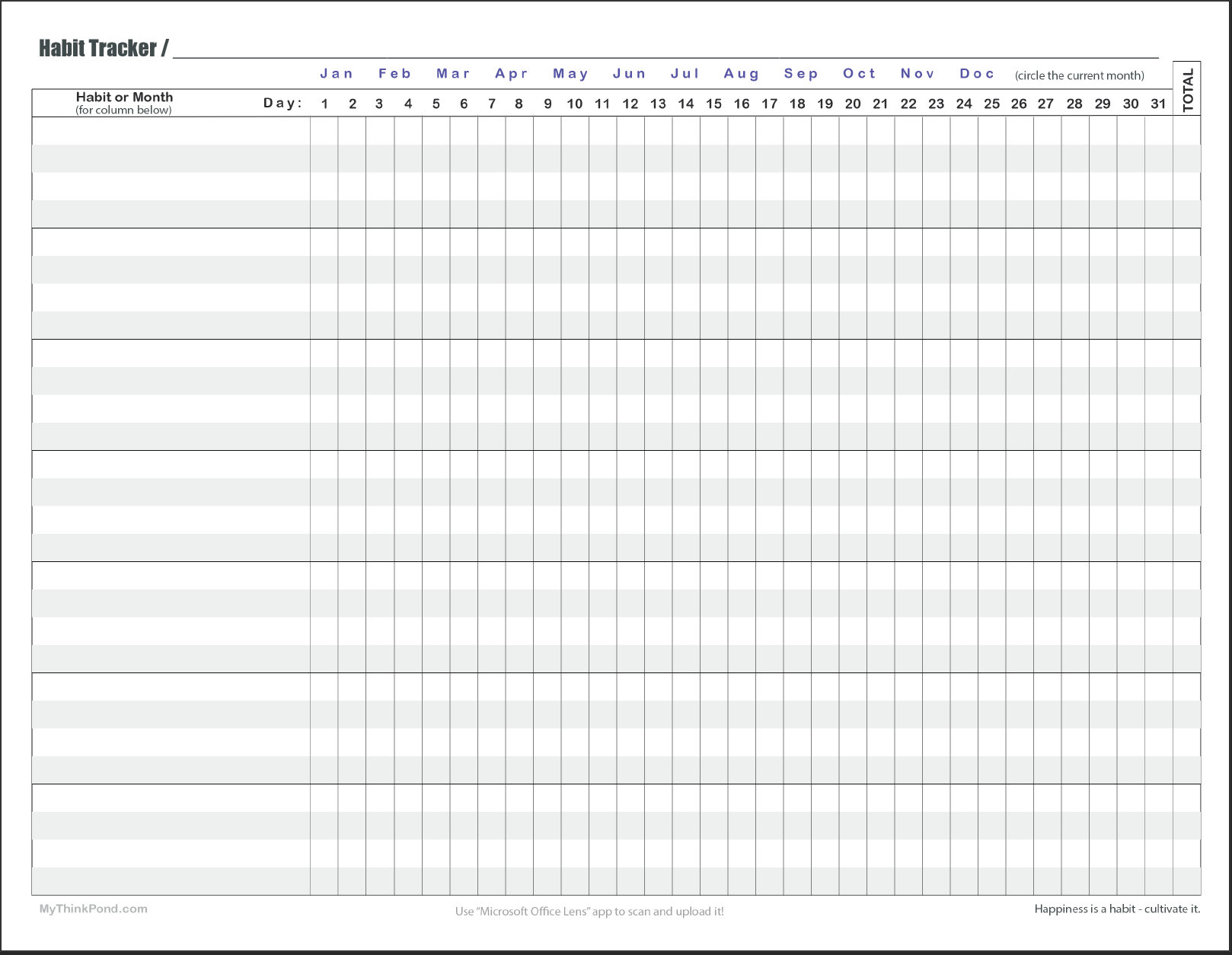Click day number 8 header

point(519,104)
